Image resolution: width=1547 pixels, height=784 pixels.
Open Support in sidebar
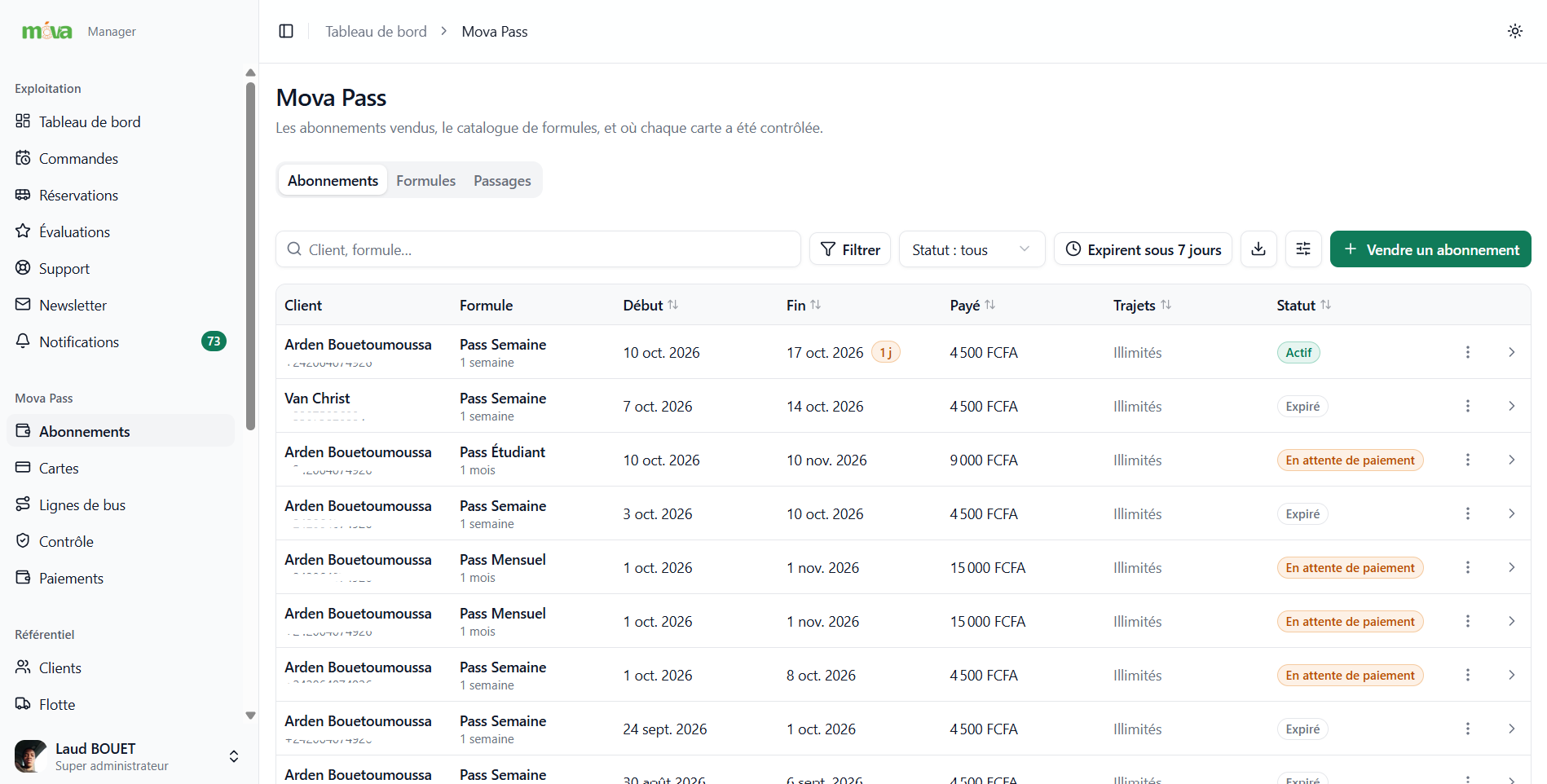click(121, 268)
